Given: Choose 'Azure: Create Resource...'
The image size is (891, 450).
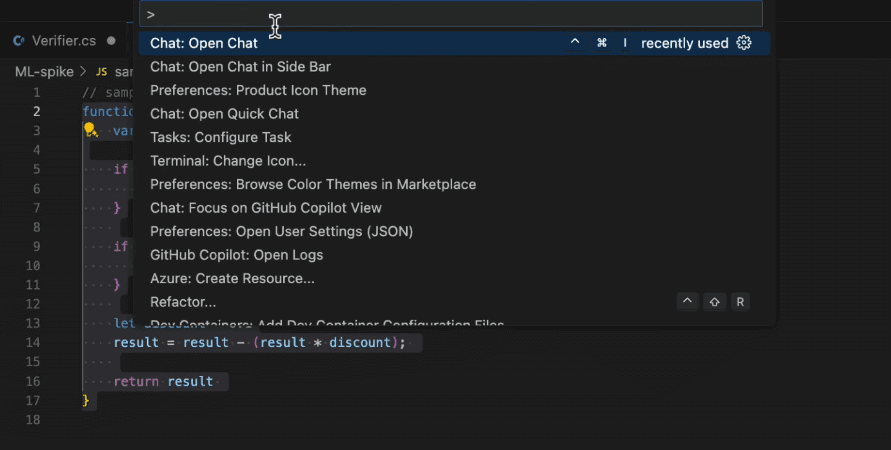Looking at the screenshot, I should point(454,278).
